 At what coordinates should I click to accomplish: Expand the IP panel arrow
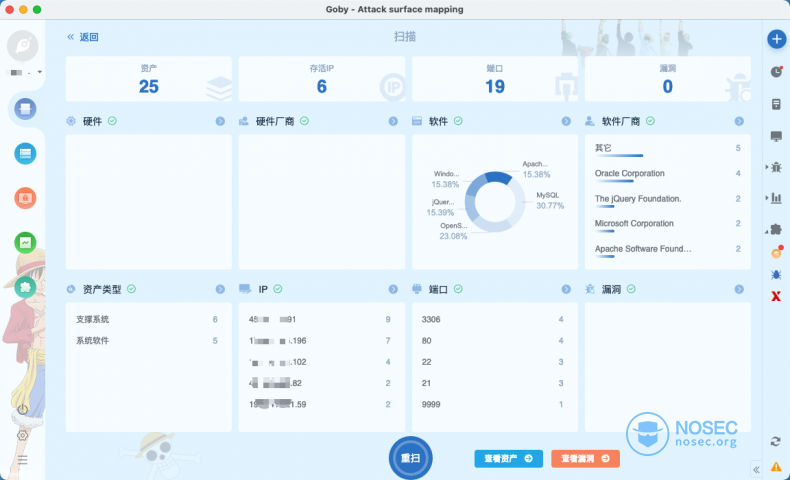393,289
